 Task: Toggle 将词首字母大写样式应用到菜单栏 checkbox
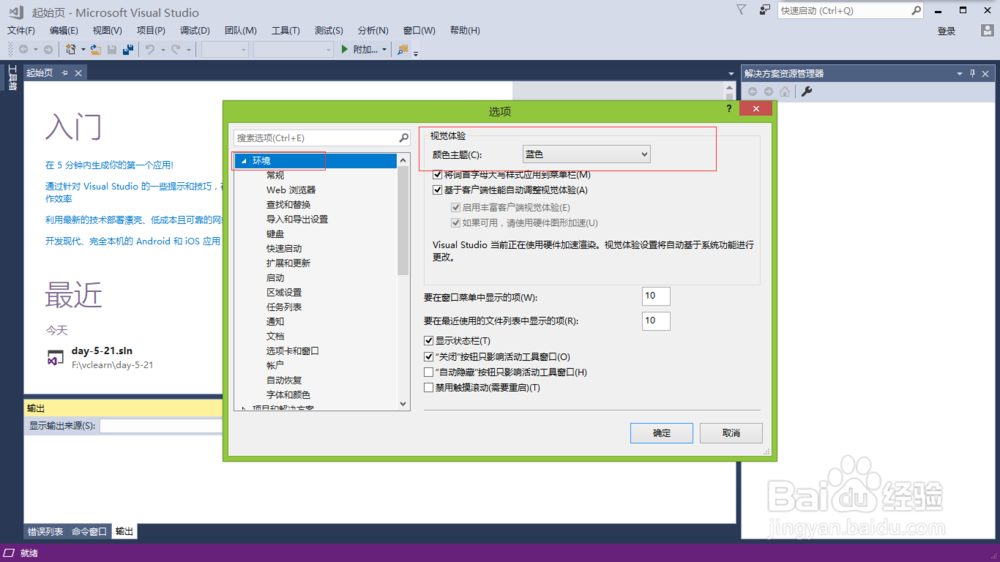tap(438, 174)
